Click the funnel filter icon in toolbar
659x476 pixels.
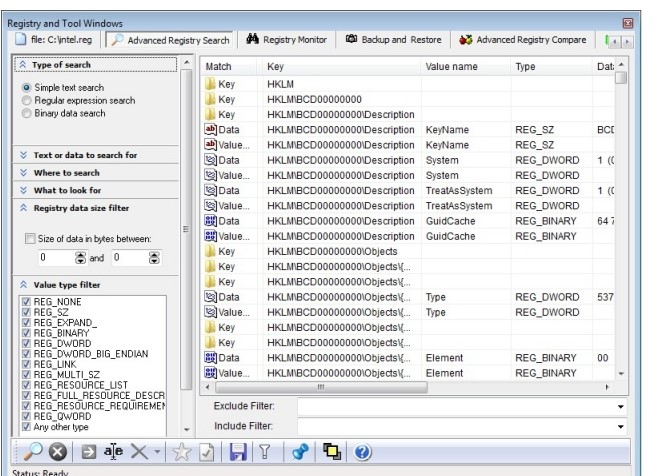click(x=264, y=452)
